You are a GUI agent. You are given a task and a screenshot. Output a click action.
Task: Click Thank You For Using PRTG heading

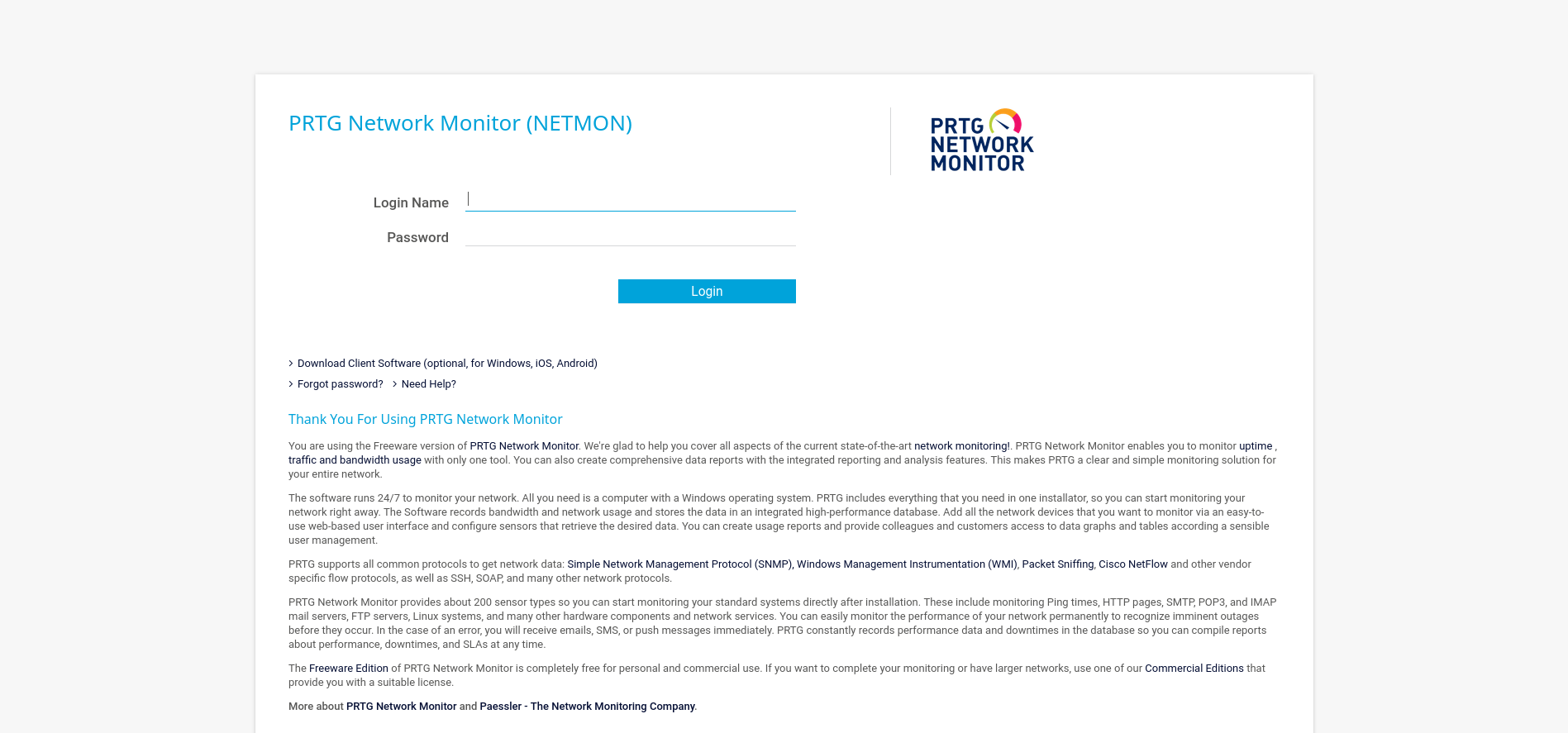click(425, 419)
